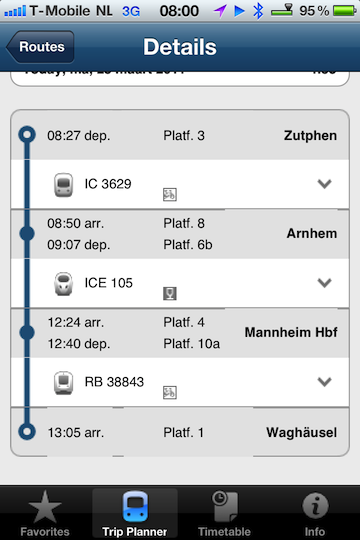Viewport: 360px width, 540px height.
Task: Tap the IC 3629 train icon
Action: pyautogui.click(x=63, y=185)
